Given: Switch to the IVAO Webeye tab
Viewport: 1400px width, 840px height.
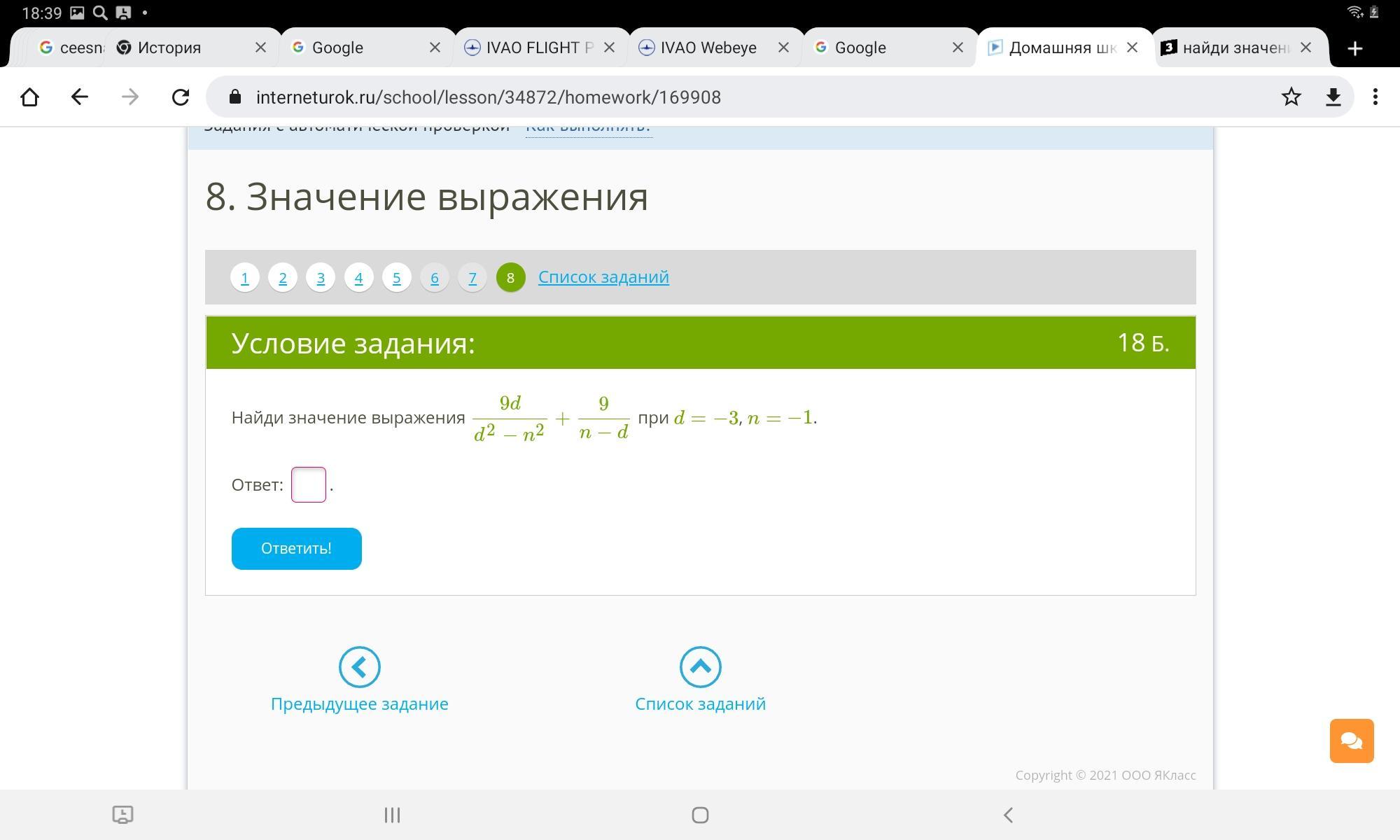Looking at the screenshot, I should (x=707, y=48).
